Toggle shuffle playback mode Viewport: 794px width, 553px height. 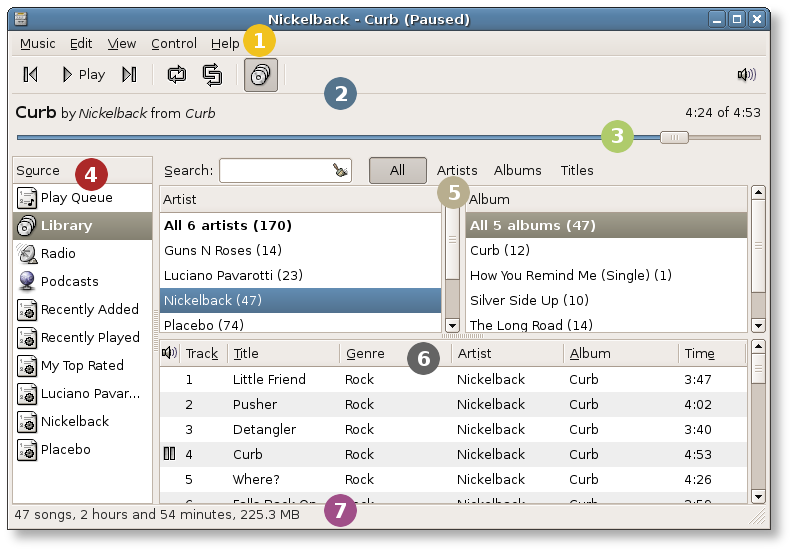(212, 74)
